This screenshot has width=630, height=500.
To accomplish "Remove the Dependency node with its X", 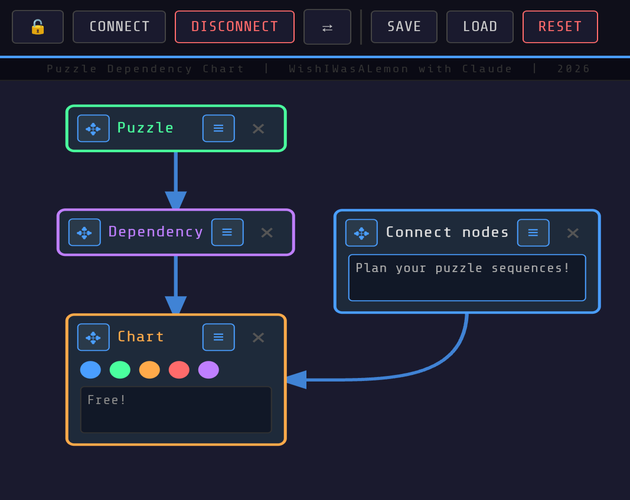I will pyautogui.click(x=267, y=232).
